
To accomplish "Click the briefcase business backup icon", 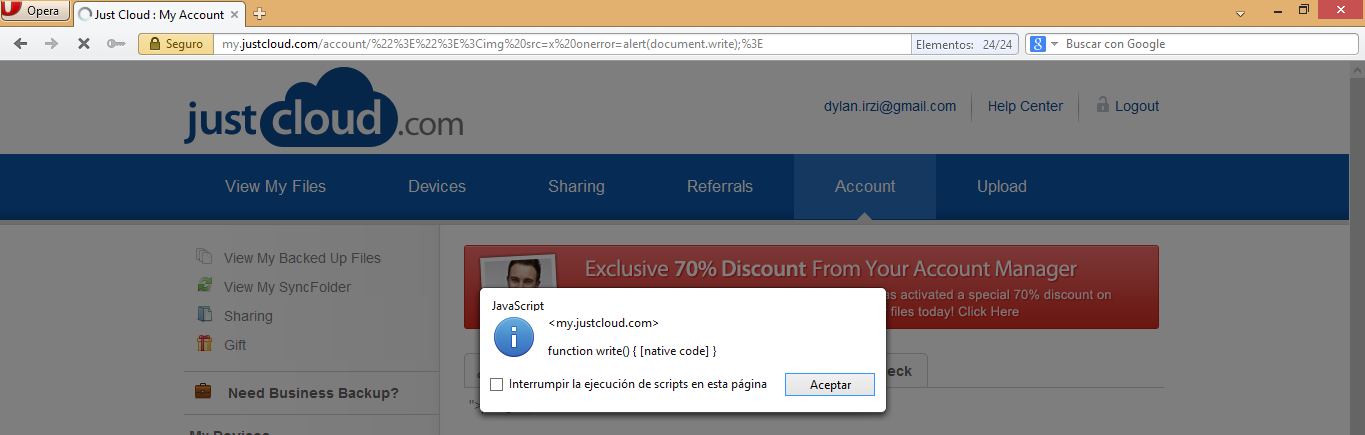I will pos(203,391).
